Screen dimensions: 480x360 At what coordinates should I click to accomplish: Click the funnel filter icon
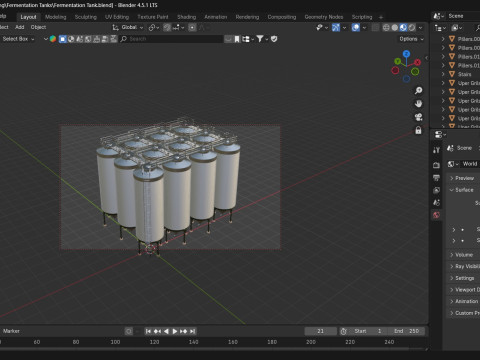(x=260, y=39)
